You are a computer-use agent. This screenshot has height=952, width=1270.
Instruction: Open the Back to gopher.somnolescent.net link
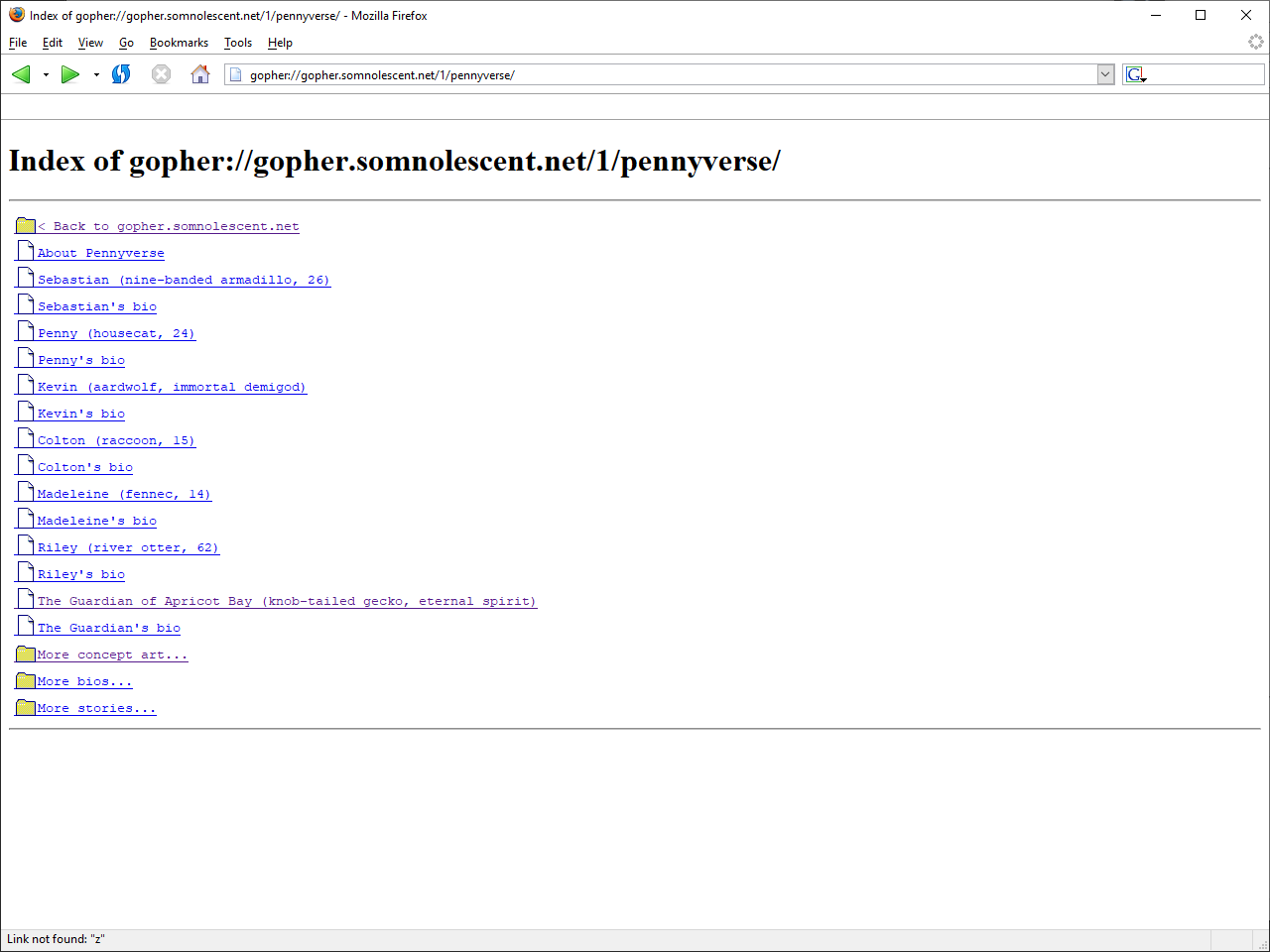(x=169, y=226)
